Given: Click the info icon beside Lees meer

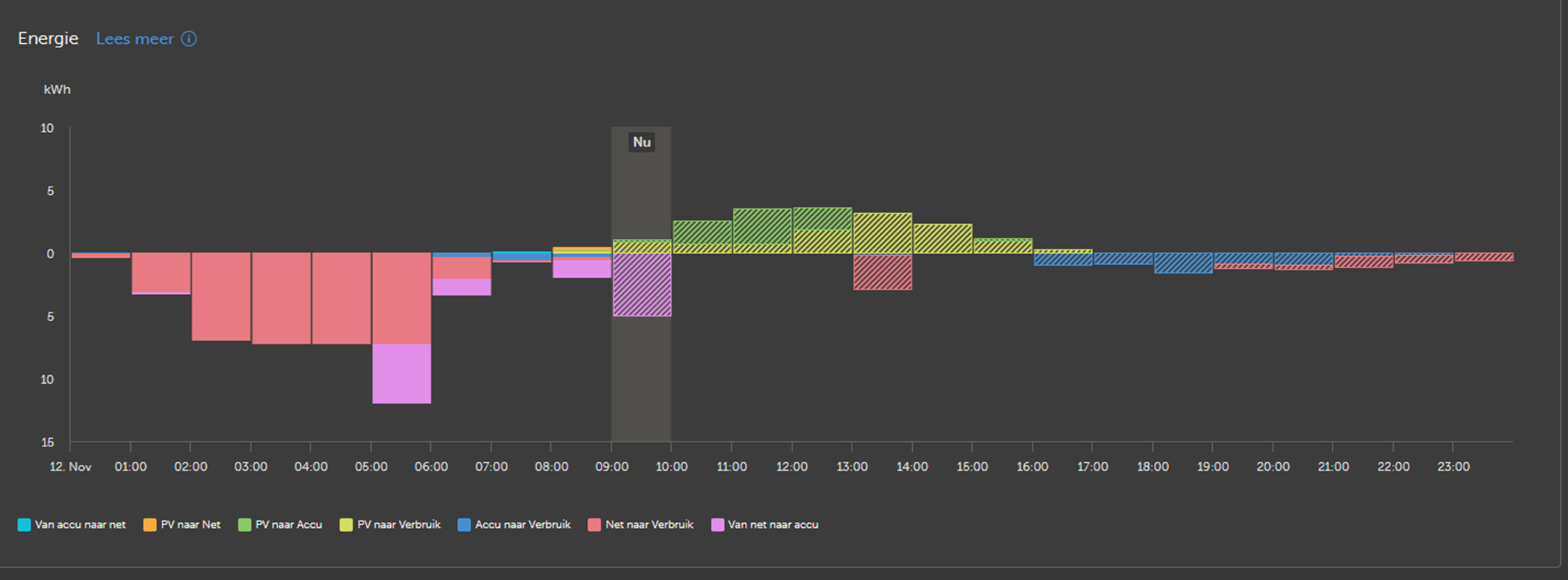Looking at the screenshot, I should (x=189, y=39).
